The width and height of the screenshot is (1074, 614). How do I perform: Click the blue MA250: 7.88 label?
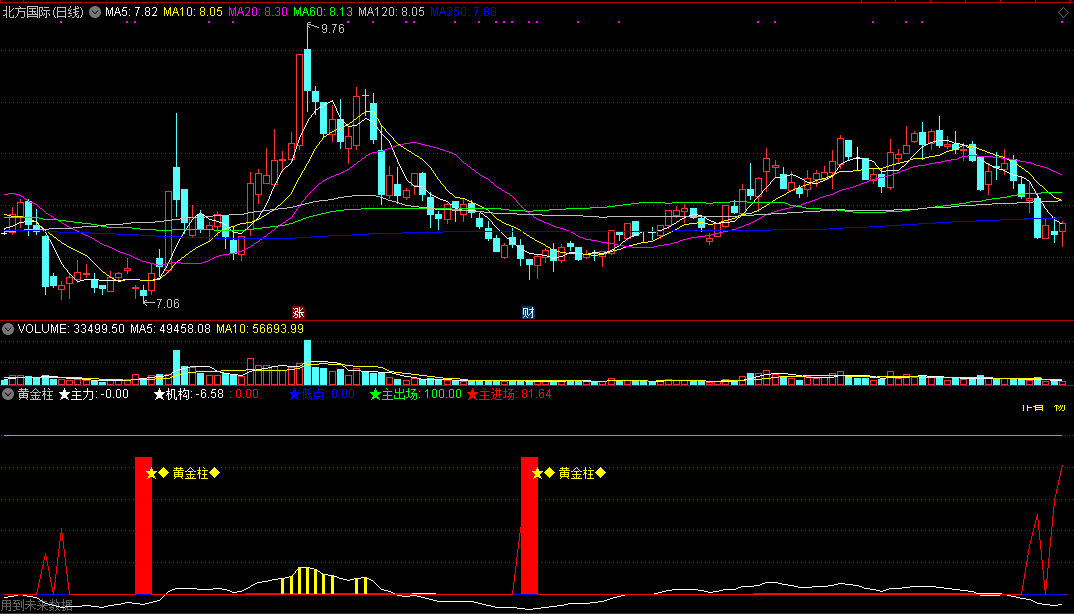click(x=464, y=12)
